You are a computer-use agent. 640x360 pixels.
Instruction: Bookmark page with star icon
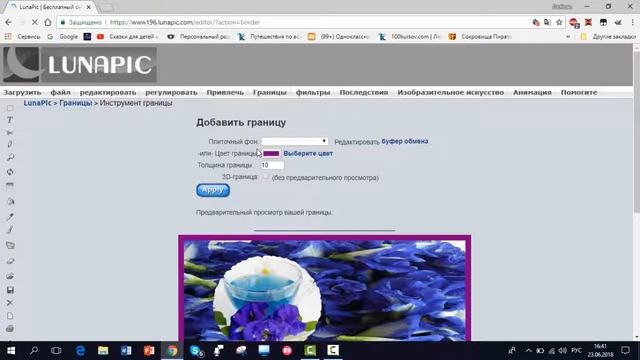pyautogui.click(x=559, y=22)
